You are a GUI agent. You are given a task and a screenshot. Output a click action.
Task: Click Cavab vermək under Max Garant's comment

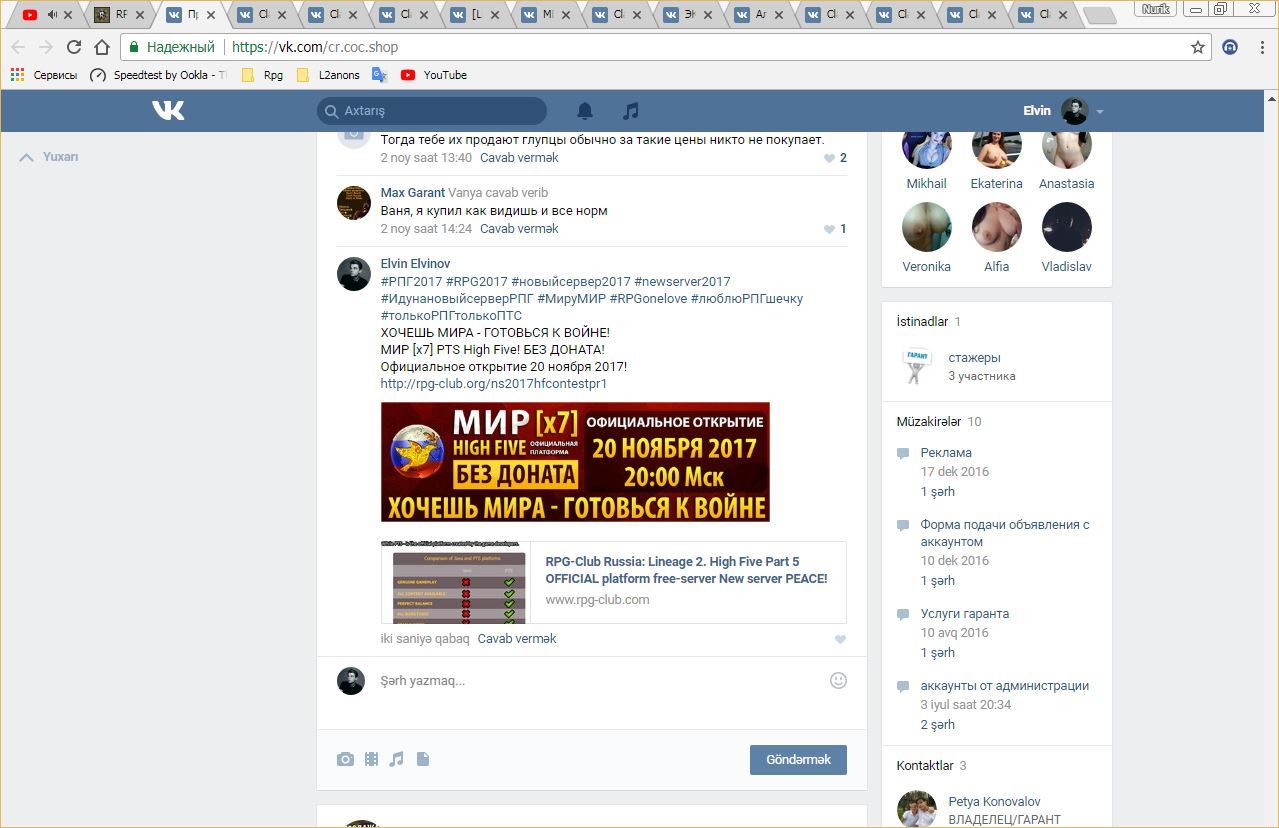click(x=519, y=229)
